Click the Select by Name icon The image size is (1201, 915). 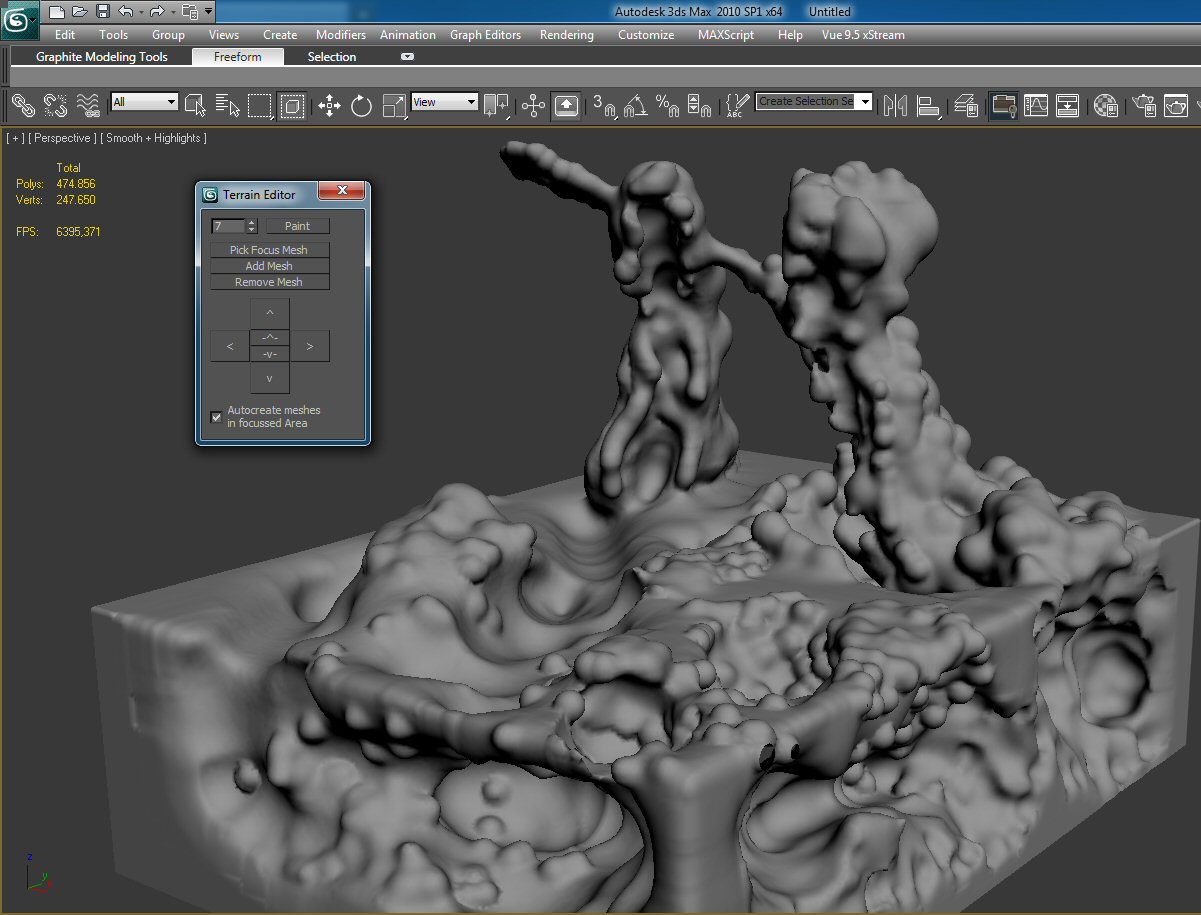227,104
